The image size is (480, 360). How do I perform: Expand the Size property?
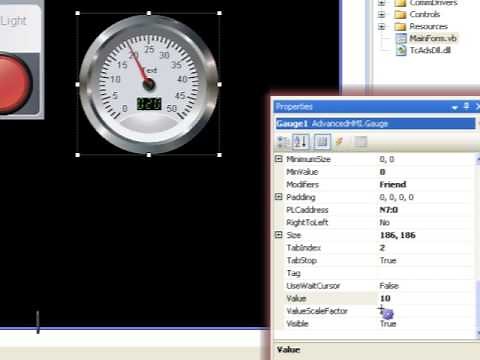coord(279,235)
